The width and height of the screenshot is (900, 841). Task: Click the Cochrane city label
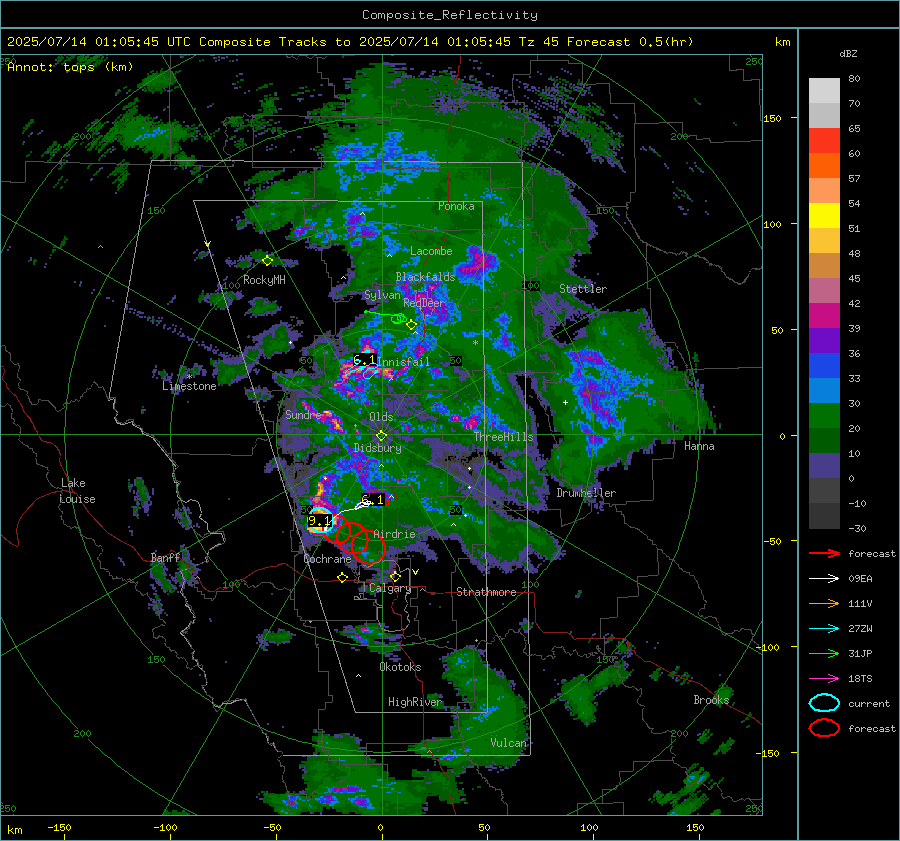tap(327, 559)
